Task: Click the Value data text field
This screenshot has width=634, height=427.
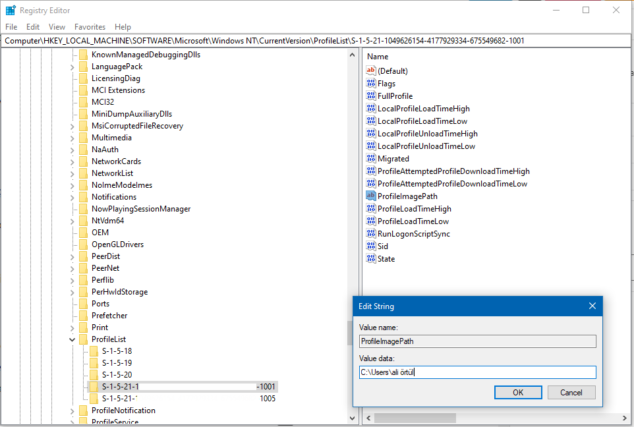Action: [x=476, y=372]
